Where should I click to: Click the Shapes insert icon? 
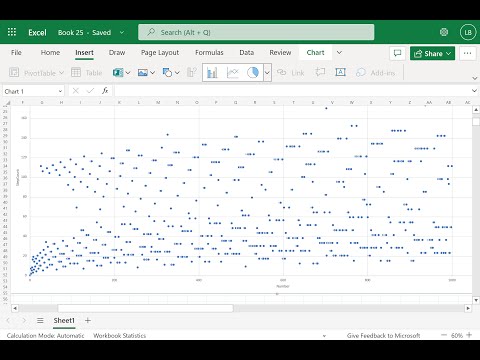point(167,73)
